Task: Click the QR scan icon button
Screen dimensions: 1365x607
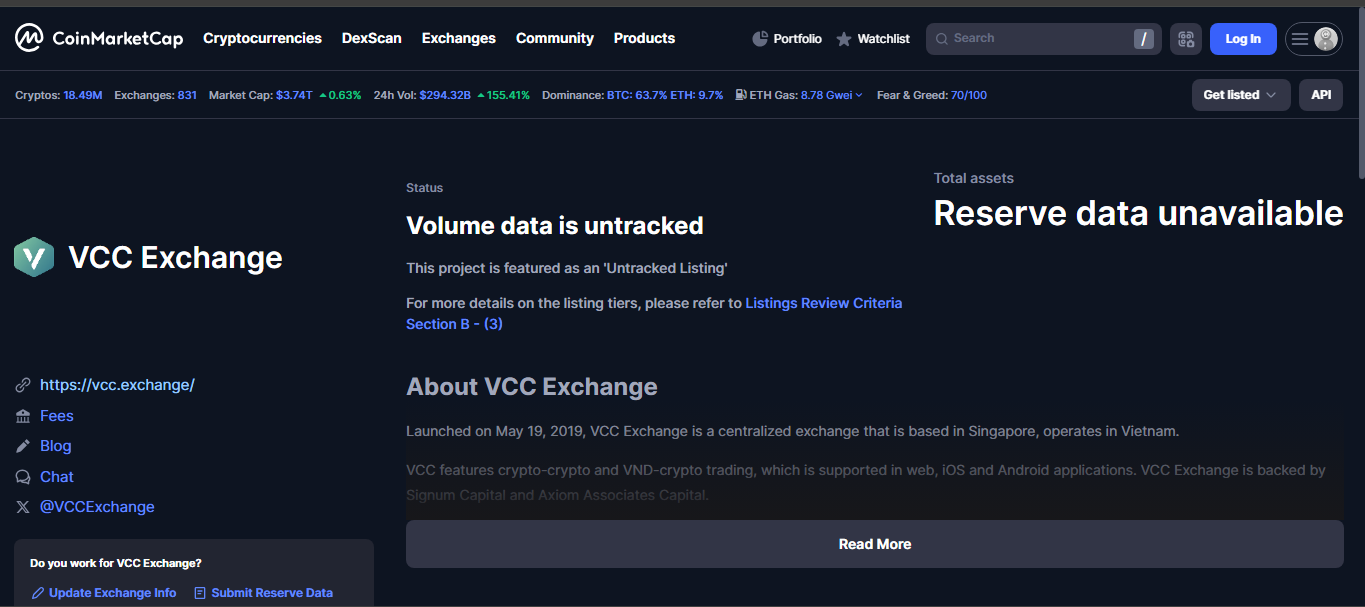Action: tap(1186, 39)
